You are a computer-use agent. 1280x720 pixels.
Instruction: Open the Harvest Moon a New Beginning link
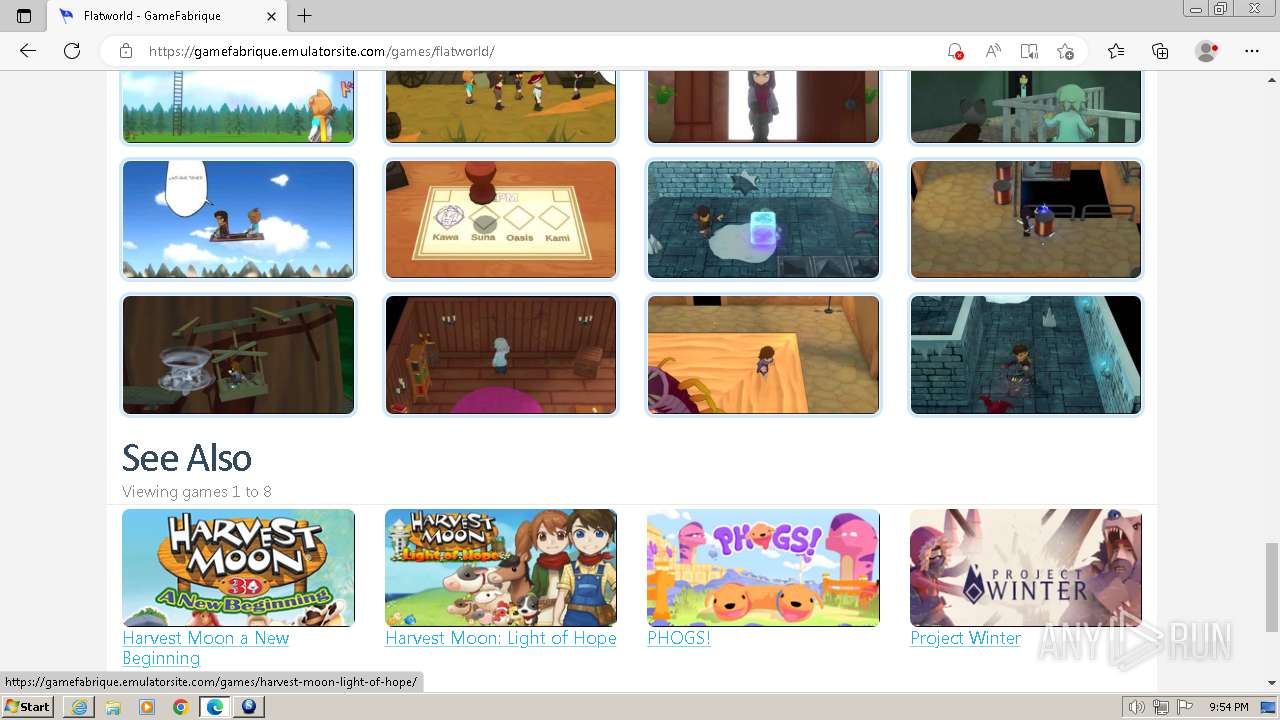point(206,648)
